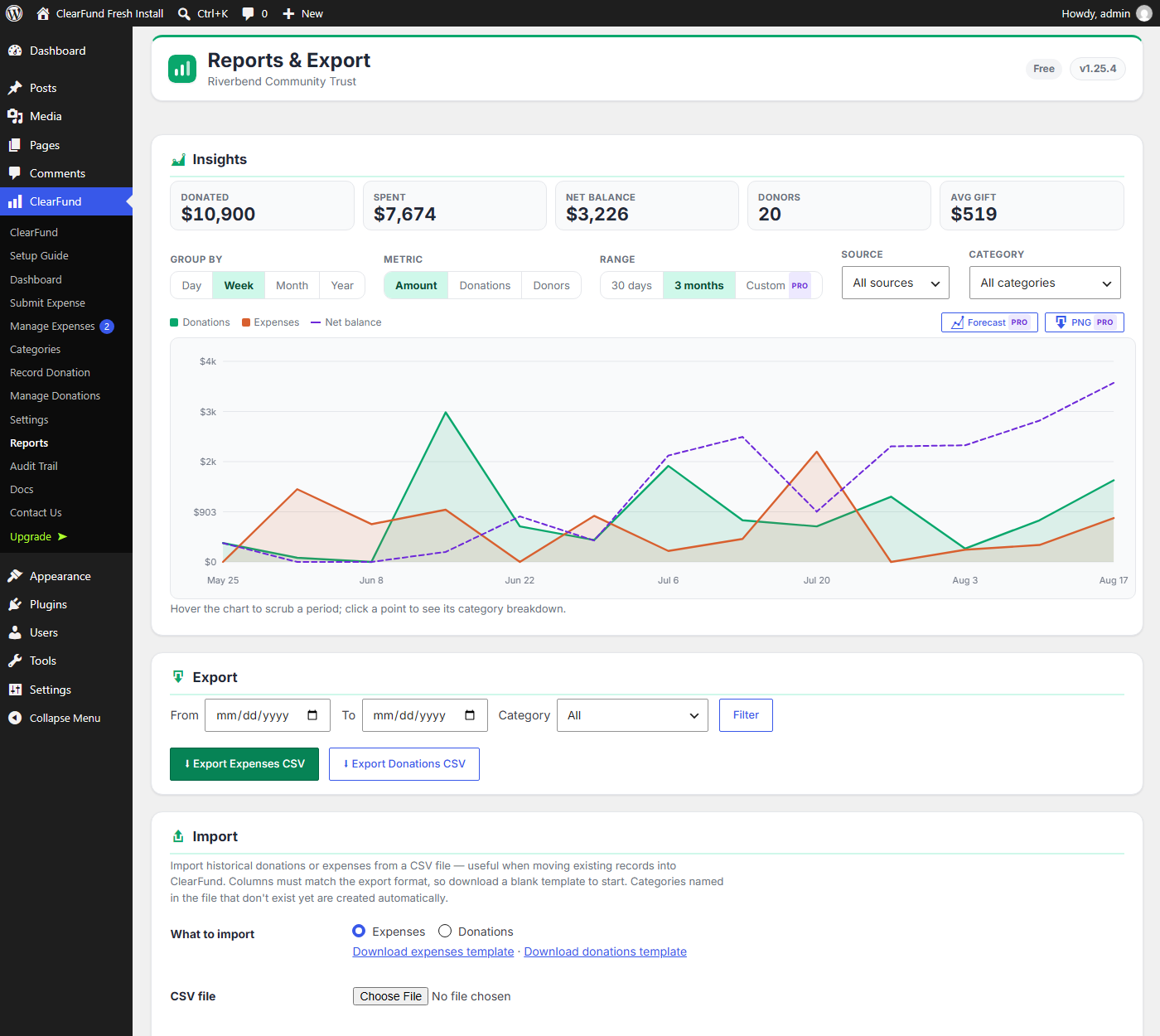This screenshot has width=1160, height=1036.
Task: Open Setup Guide submenu item
Action: pos(39,255)
